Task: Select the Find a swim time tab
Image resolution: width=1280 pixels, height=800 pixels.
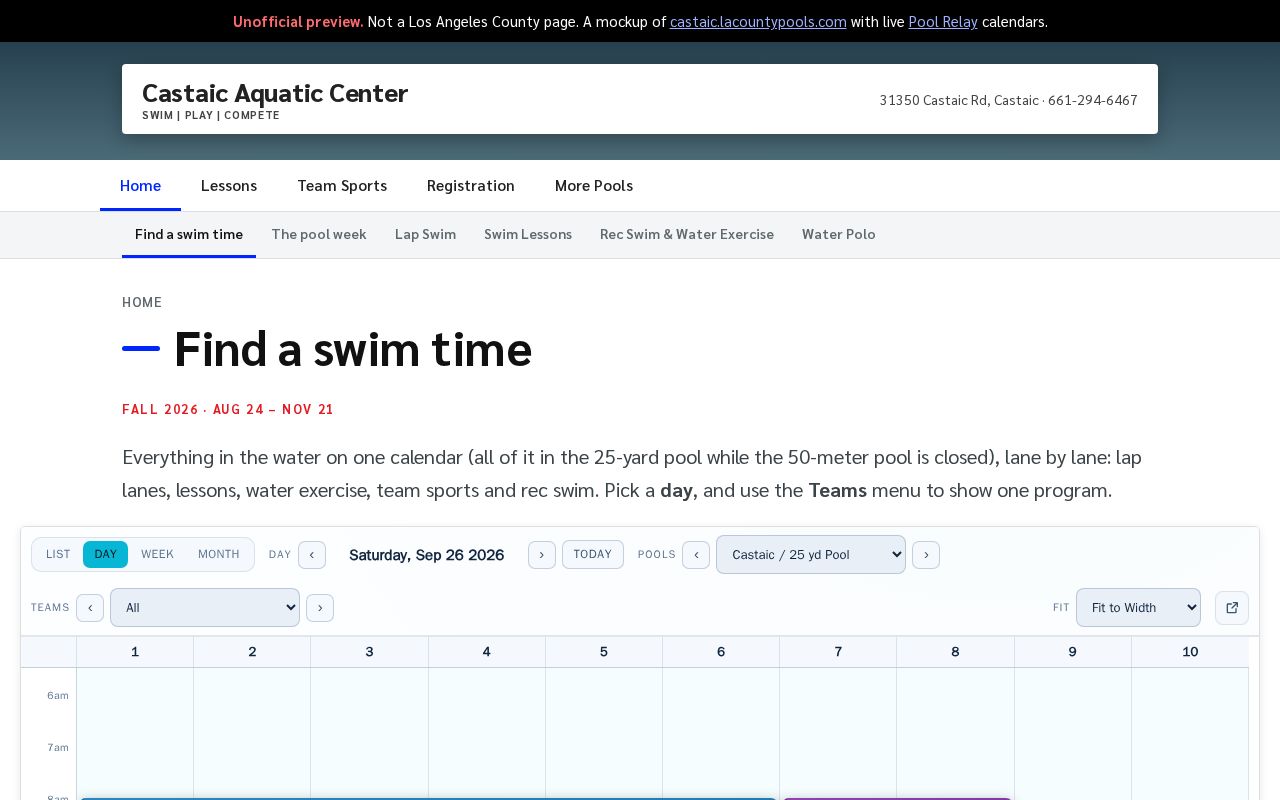Action: click(189, 234)
